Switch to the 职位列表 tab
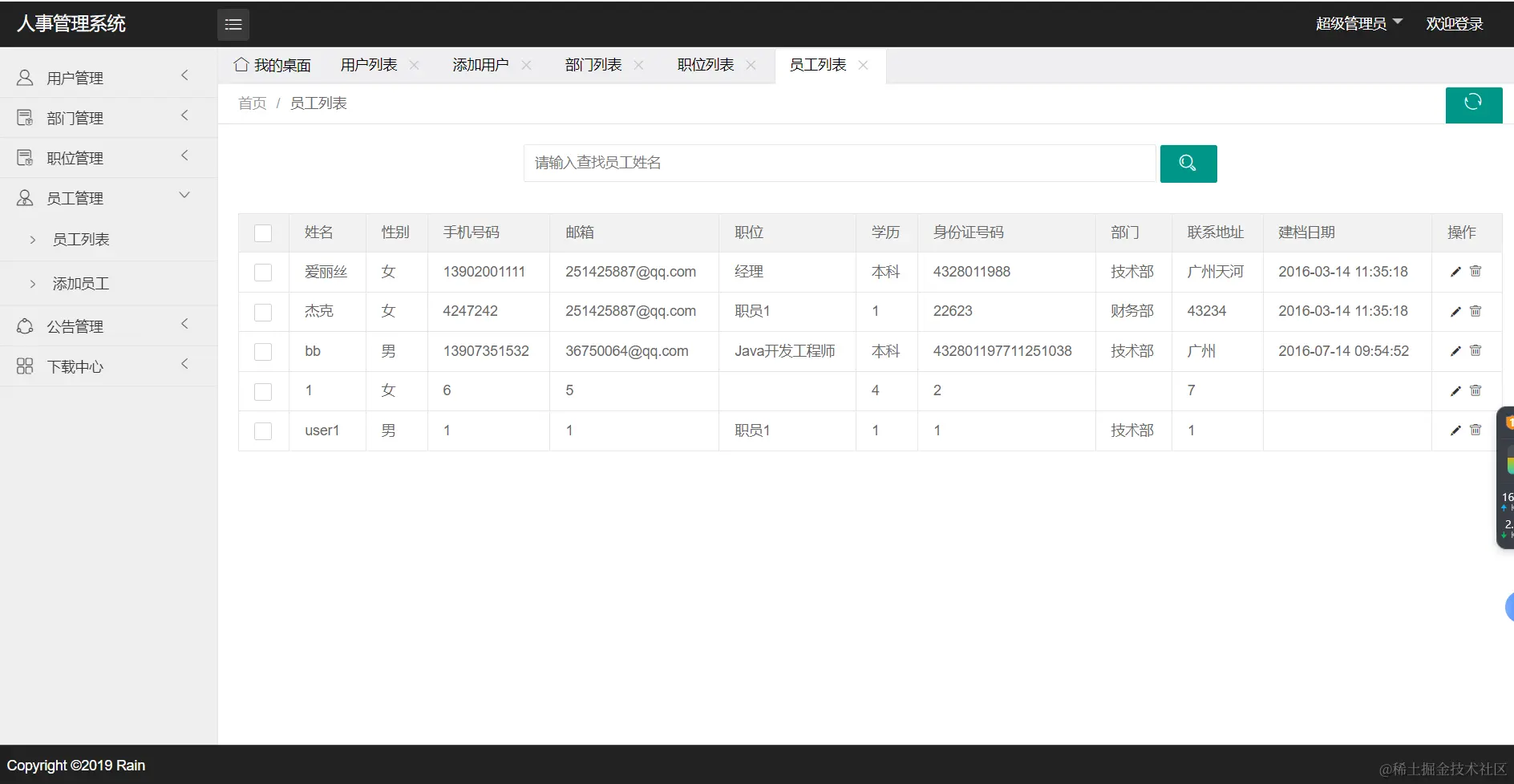Viewport: 1514px width, 784px height. pyautogui.click(x=706, y=65)
